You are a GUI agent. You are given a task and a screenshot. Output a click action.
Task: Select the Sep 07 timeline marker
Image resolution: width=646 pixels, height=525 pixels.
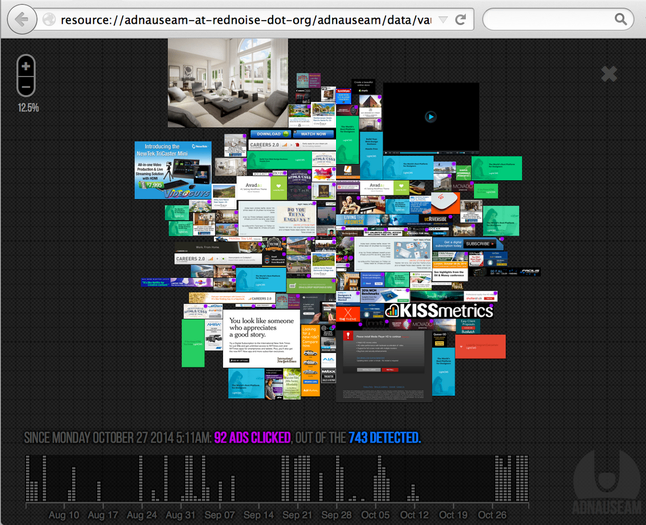(220, 515)
